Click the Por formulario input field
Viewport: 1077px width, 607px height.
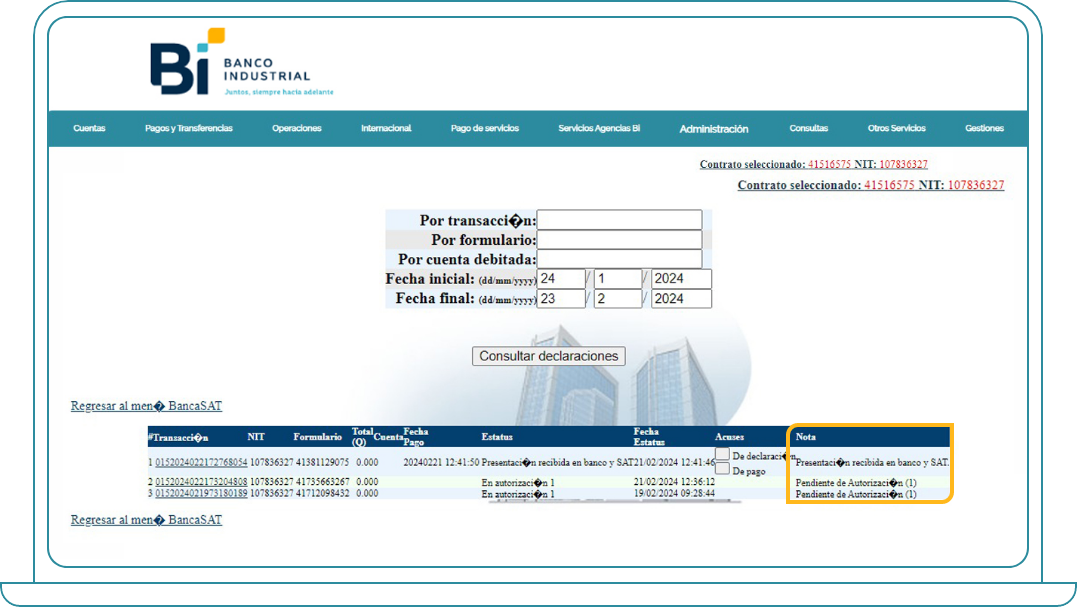click(x=620, y=240)
